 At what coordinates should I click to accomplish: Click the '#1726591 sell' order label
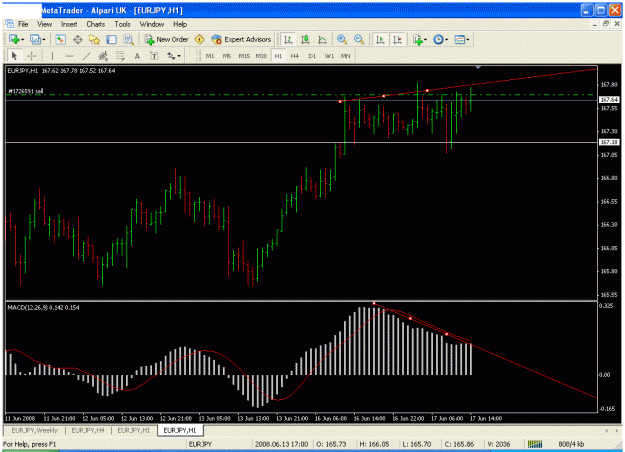(26, 91)
